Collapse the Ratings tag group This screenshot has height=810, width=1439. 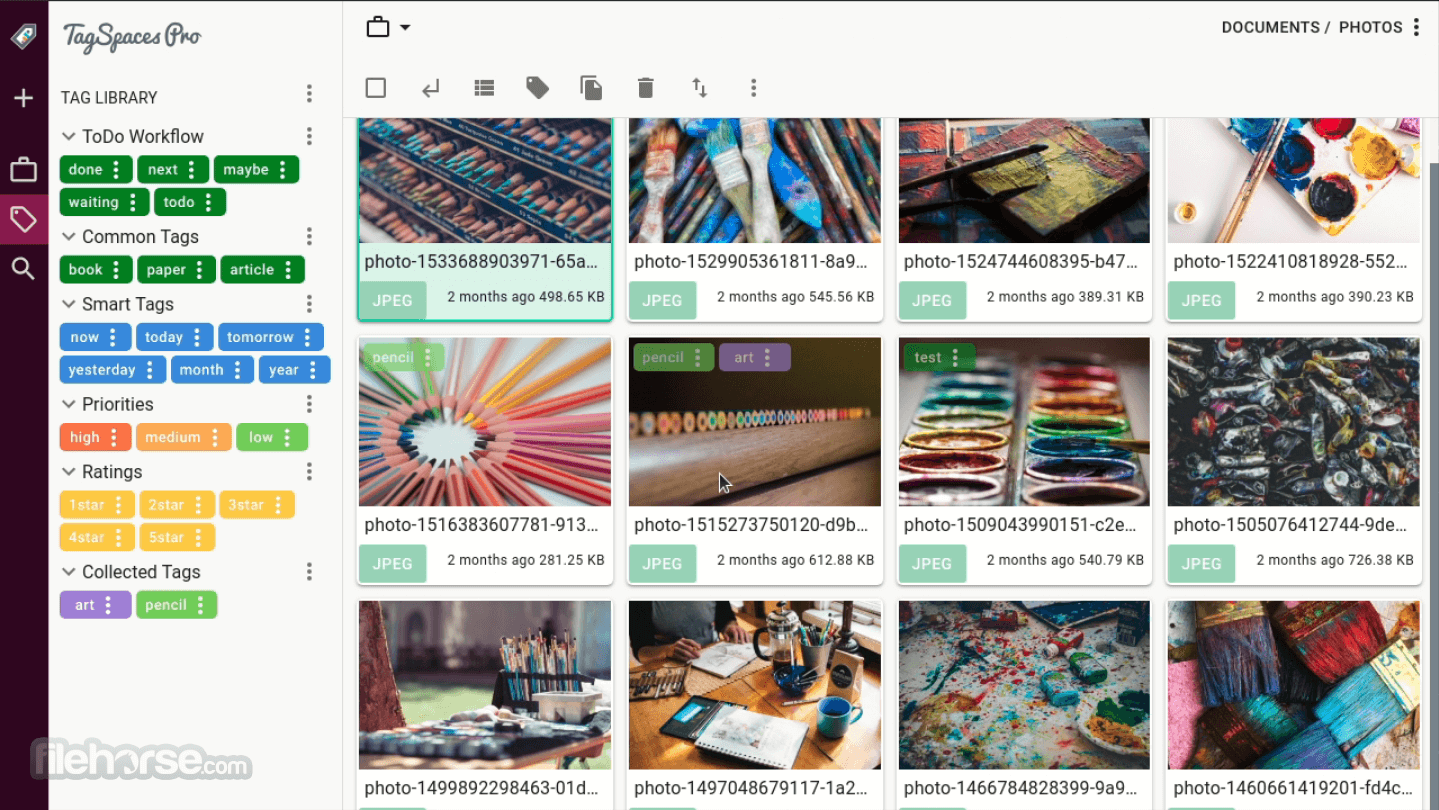(x=69, y=472)
